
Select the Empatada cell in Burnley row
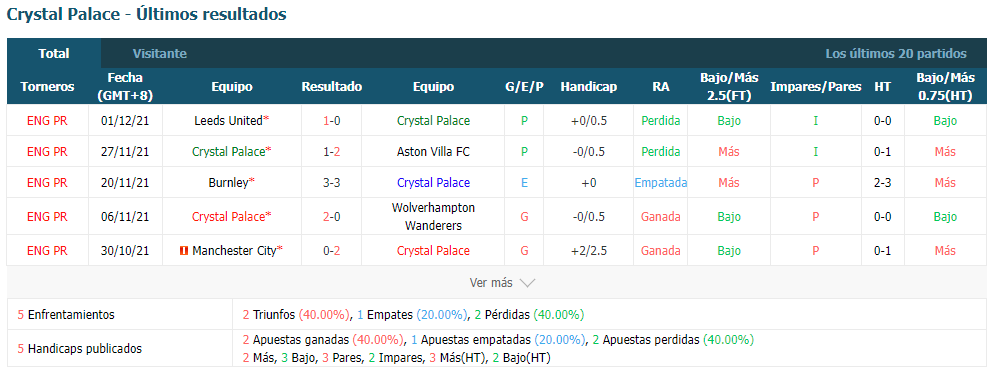[661, 182]
